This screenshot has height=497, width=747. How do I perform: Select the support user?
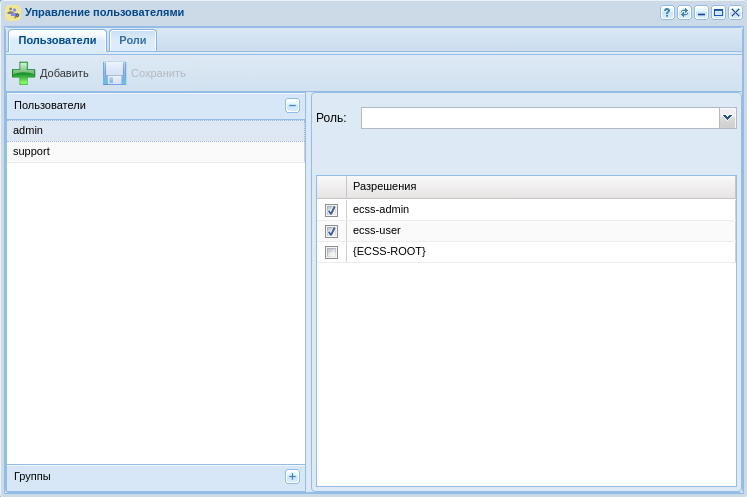pyautogui.click(x=155, y=152)
